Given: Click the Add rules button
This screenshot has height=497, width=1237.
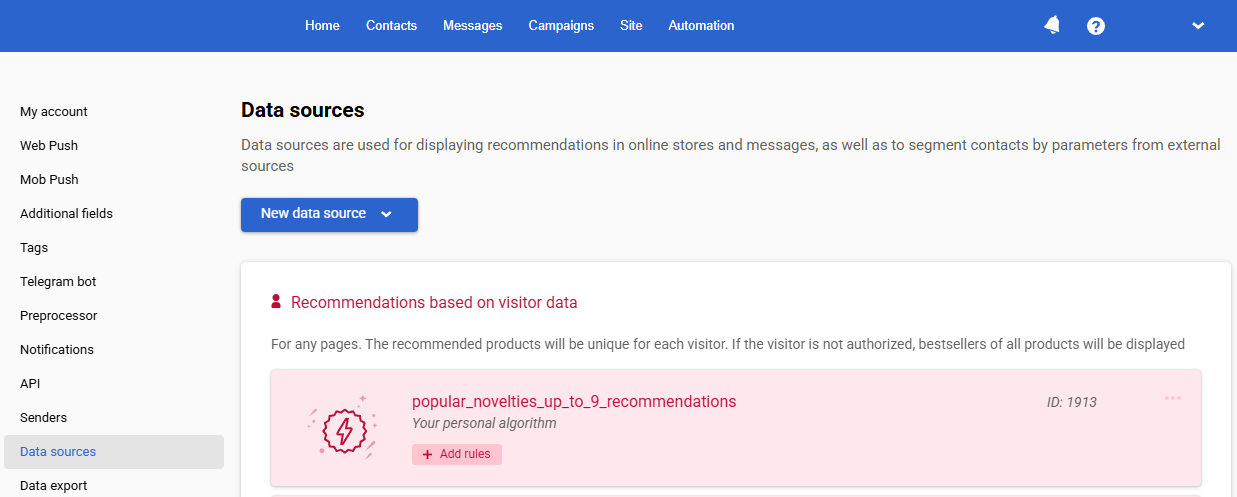Looking at the screenshot, I should [457, 454].
